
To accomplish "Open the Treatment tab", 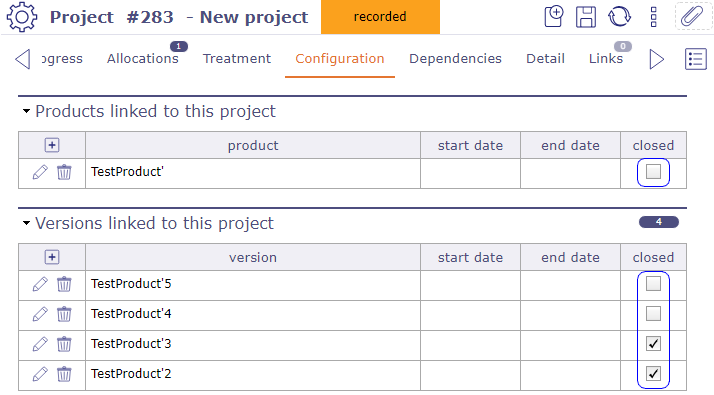I will (x=237, y=59).
